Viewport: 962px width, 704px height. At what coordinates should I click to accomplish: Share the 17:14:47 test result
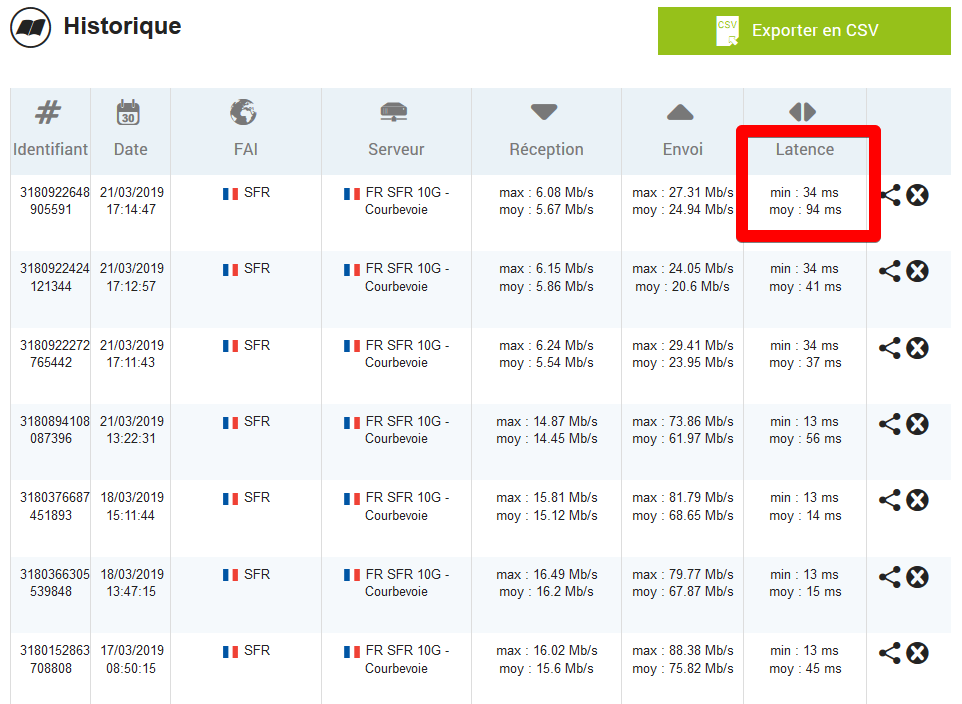click(x=889, y=195)
